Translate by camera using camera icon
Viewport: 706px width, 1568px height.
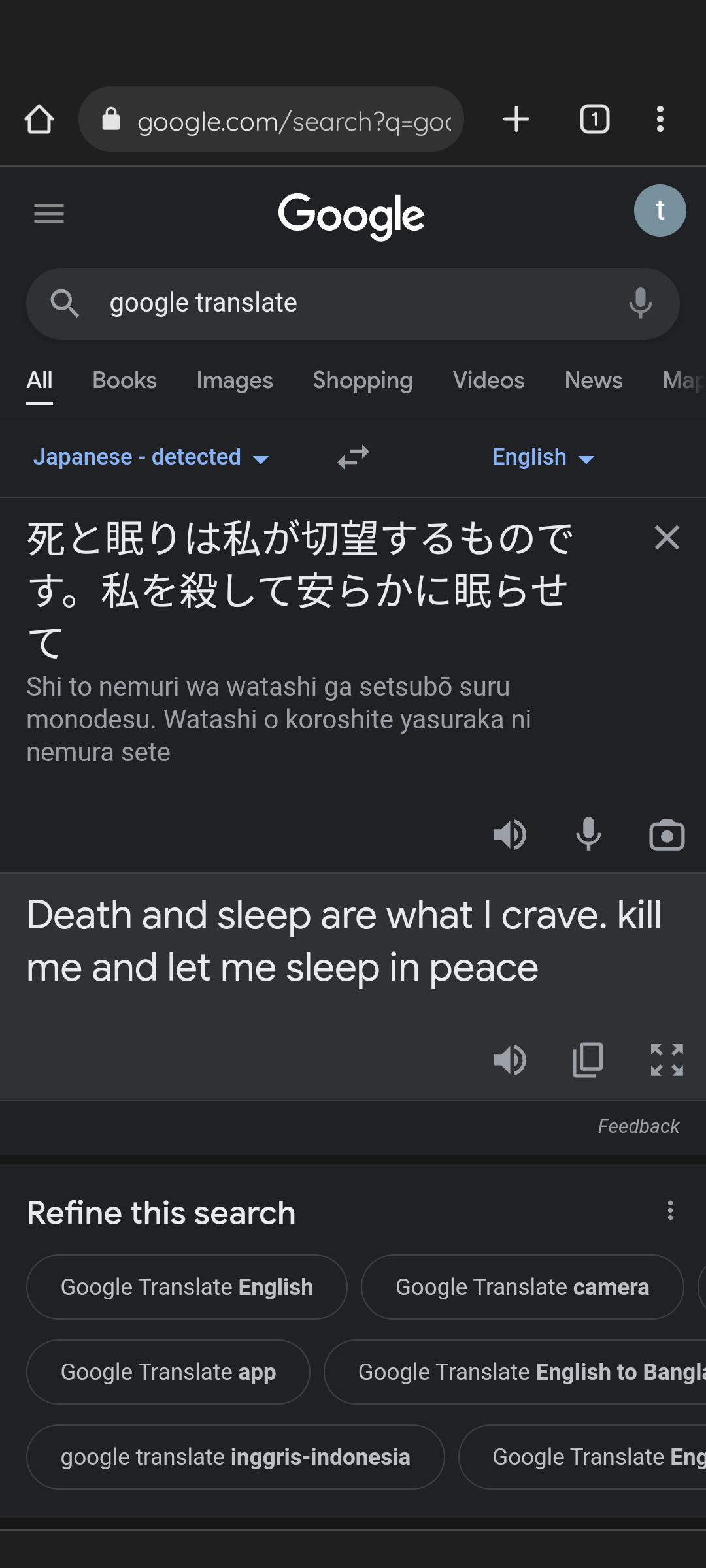(x=667, y=835)
